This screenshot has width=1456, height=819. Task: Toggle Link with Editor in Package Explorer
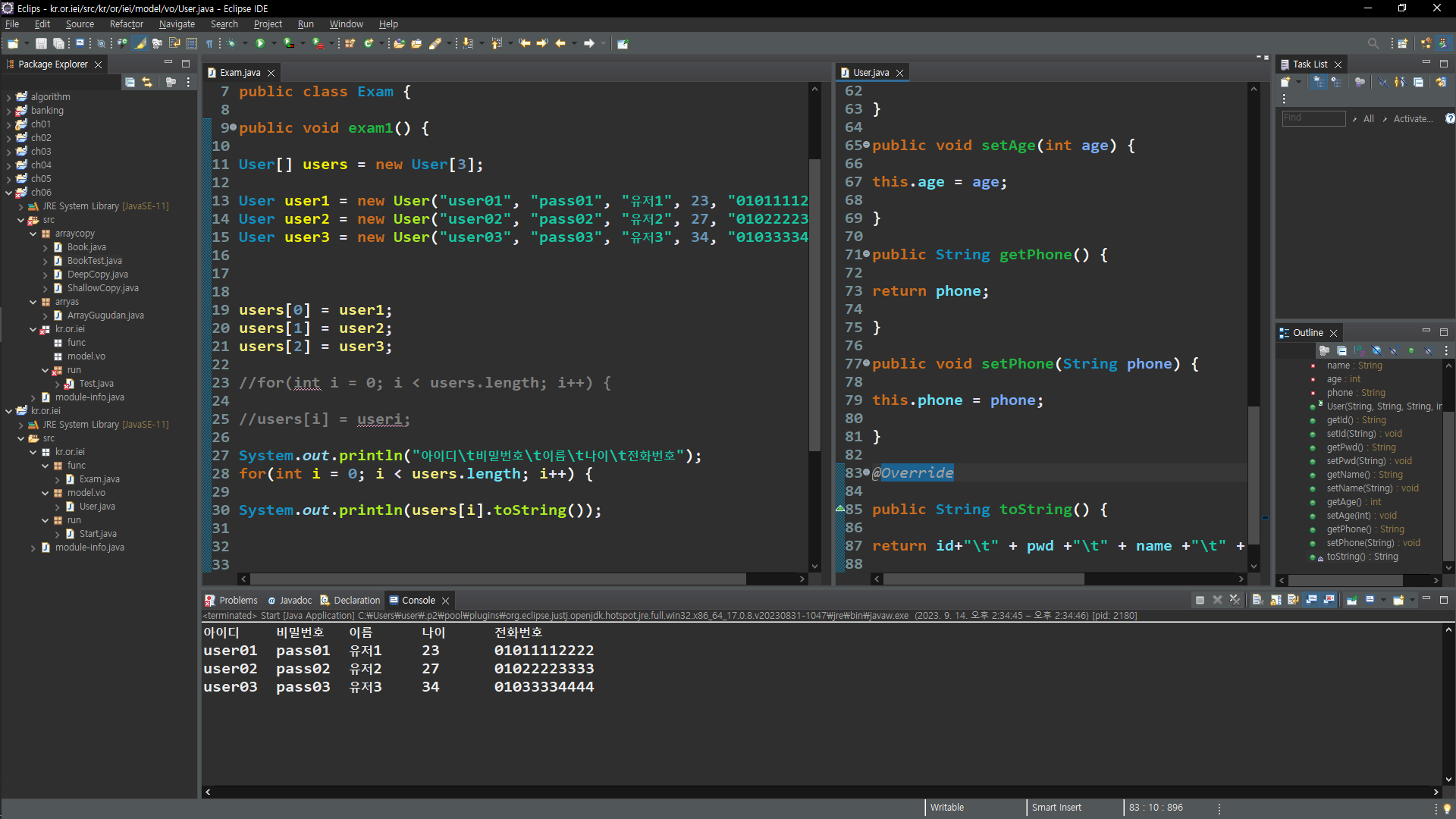tap(147, 82)
